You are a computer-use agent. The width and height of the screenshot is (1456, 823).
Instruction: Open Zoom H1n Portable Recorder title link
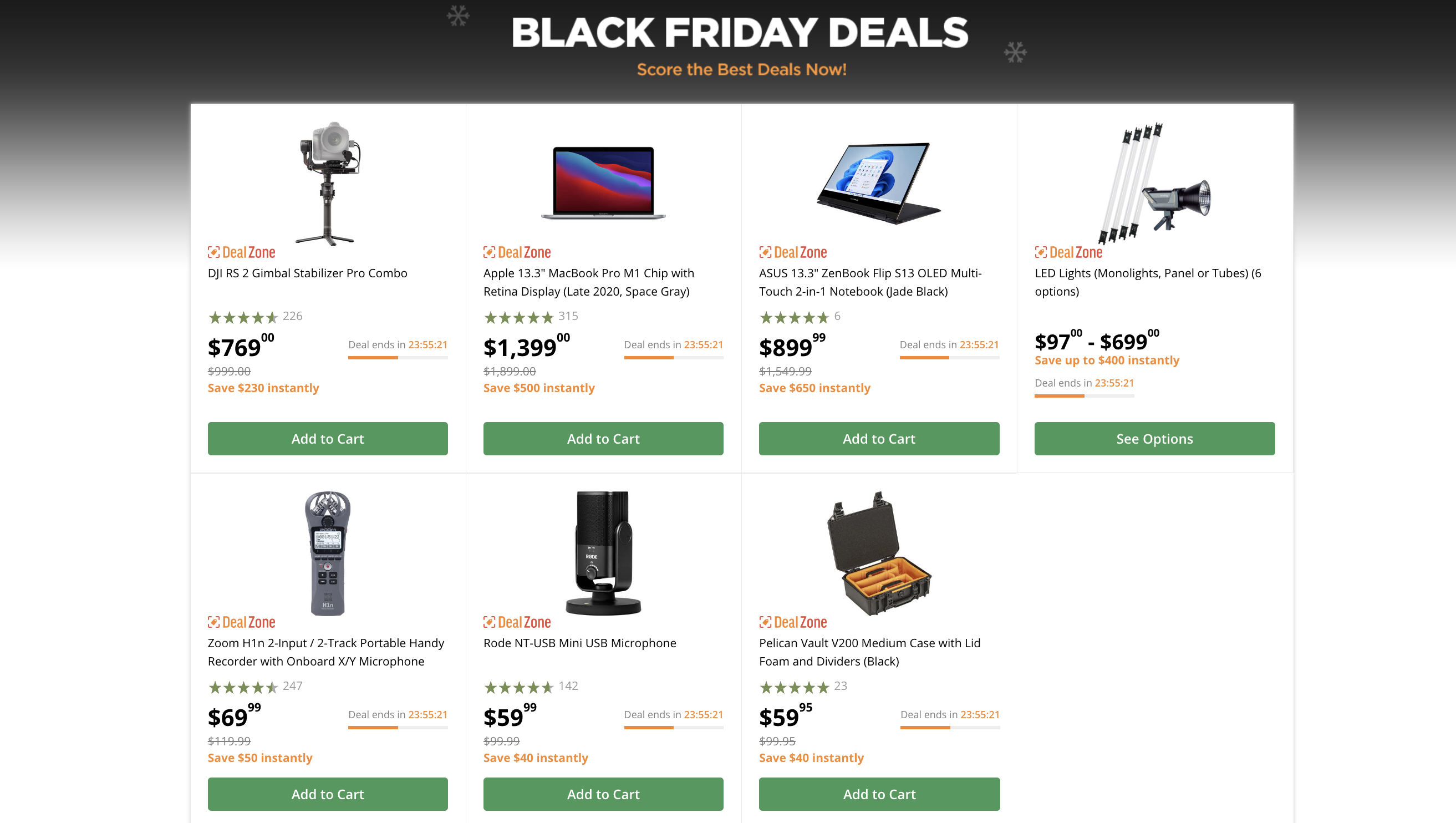(x=325, y=652)
